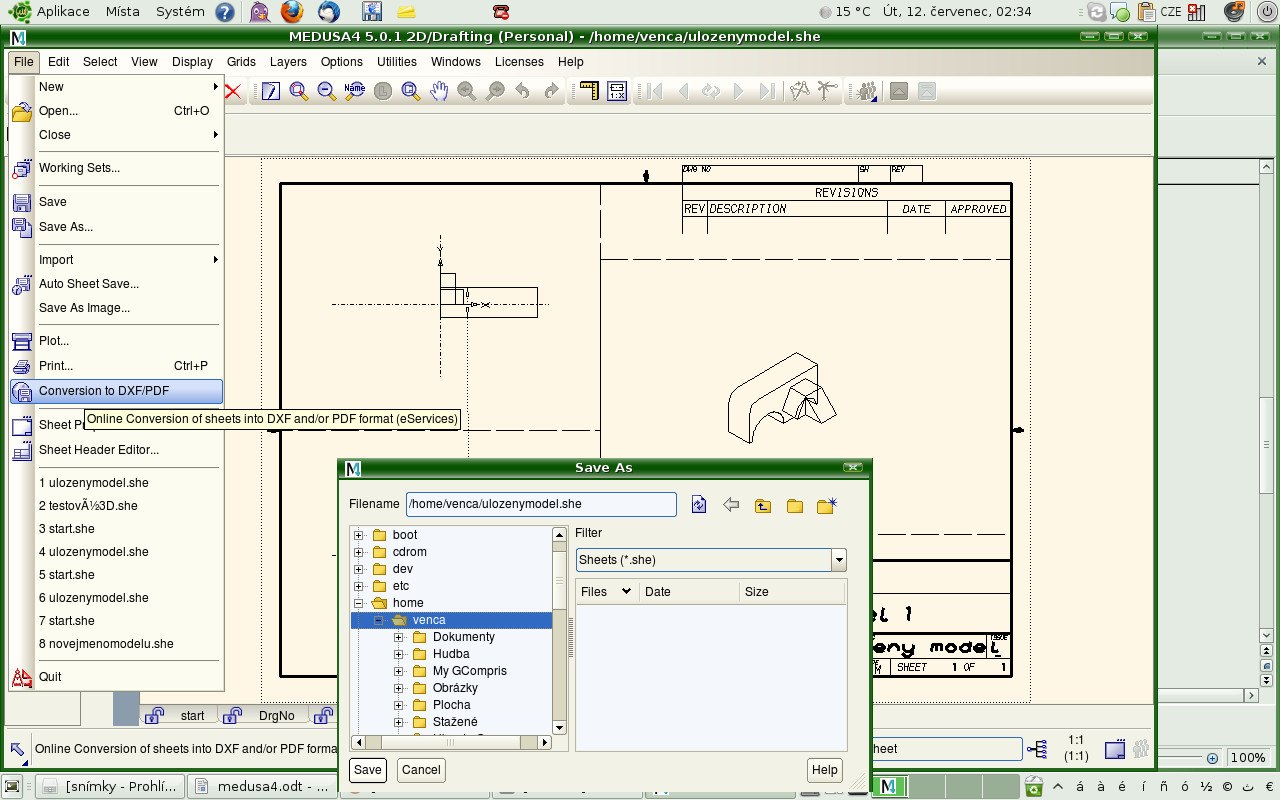
Task: Click the structure tree icon in status bar
Action: tap(1037, 749)
